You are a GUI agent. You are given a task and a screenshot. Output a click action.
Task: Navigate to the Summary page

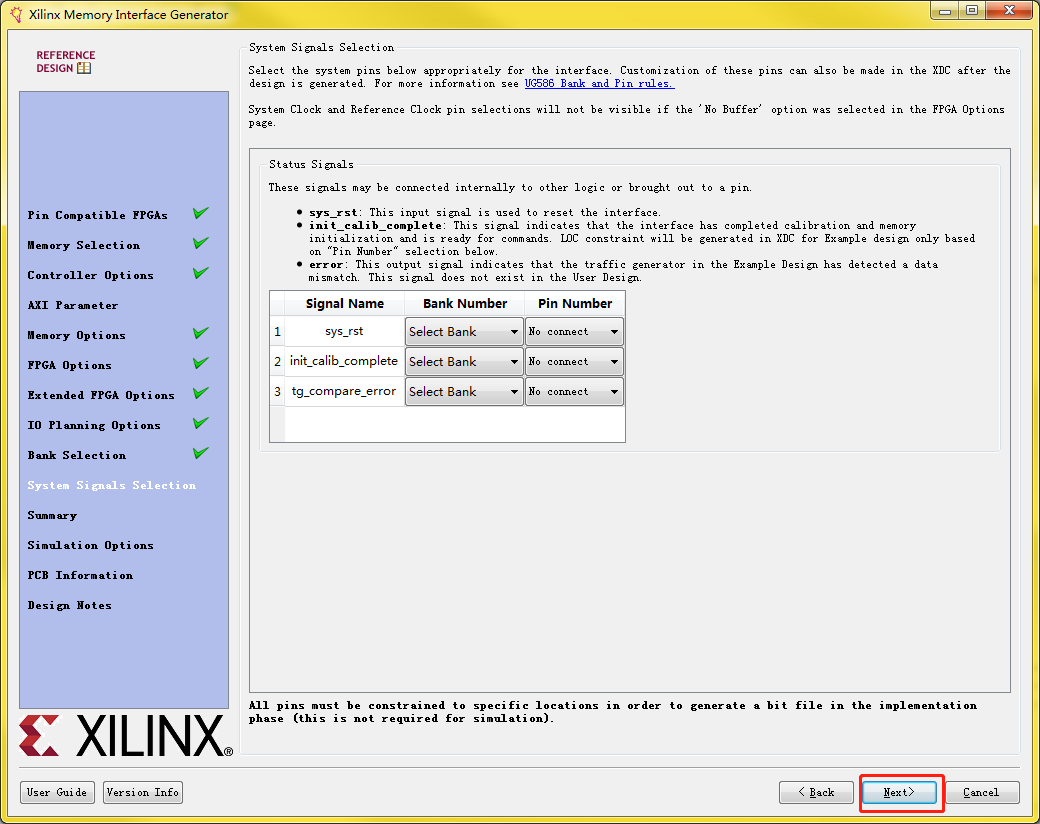click(x=51, y=515)
